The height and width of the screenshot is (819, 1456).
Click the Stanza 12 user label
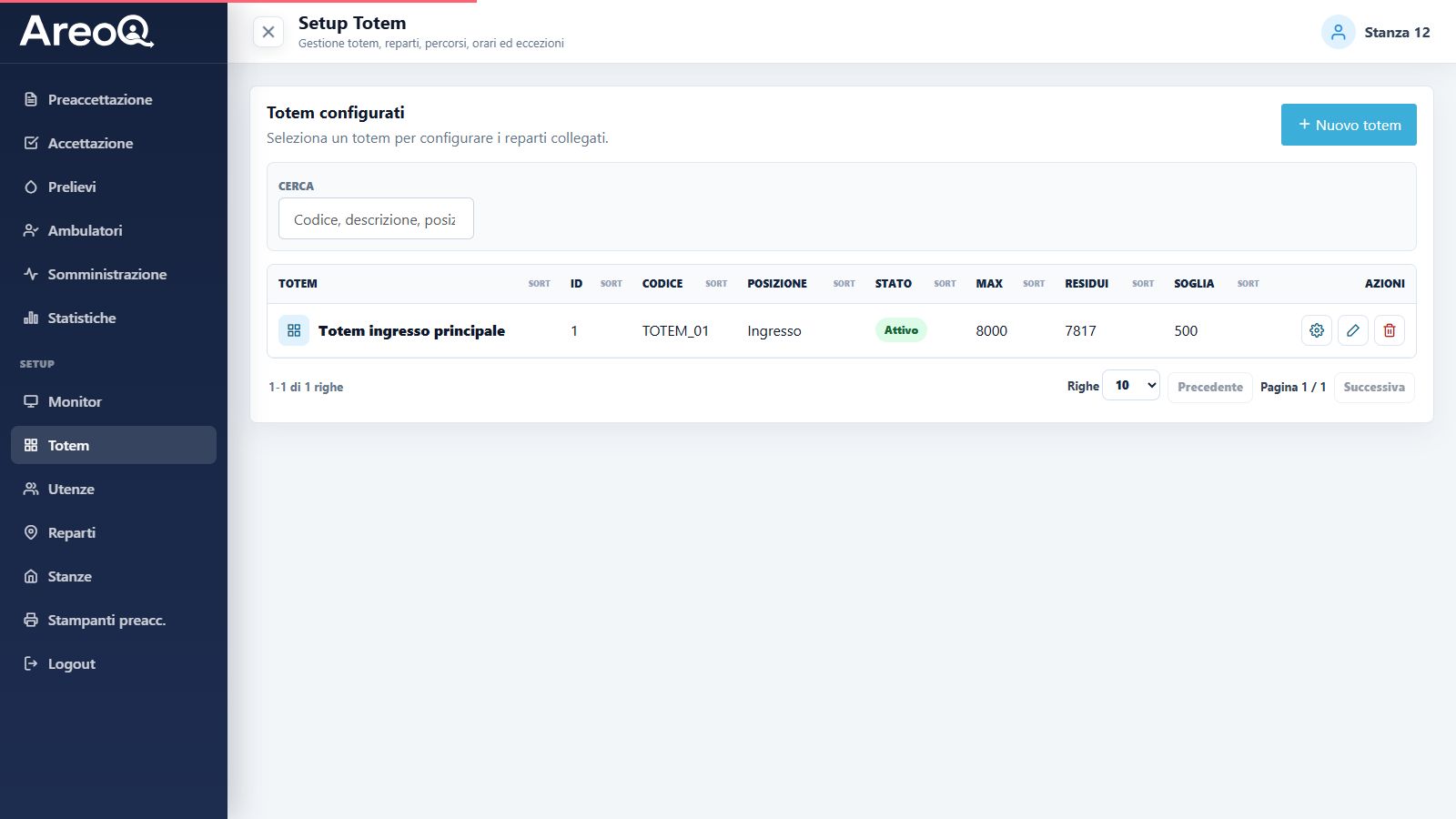pyautogui.click(x=1397, y=32)
